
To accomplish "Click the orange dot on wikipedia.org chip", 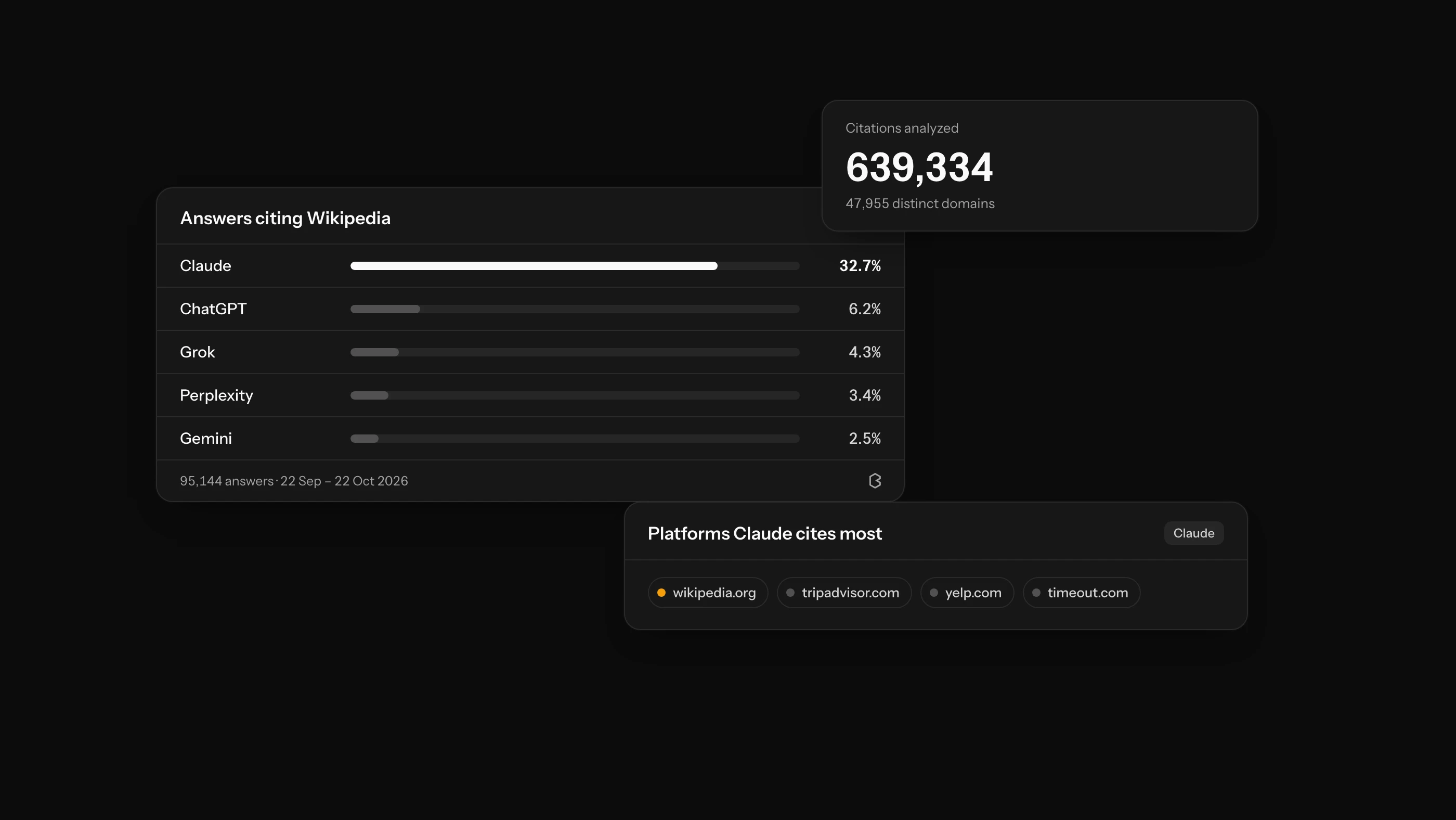I will 661,593.
